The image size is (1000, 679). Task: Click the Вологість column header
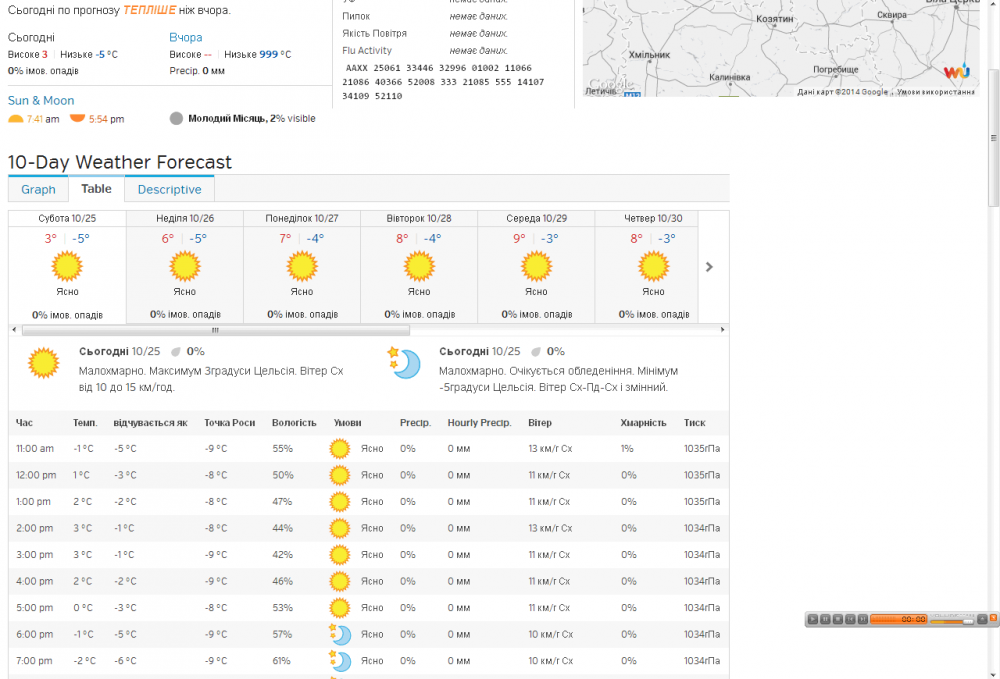[294, 423]
